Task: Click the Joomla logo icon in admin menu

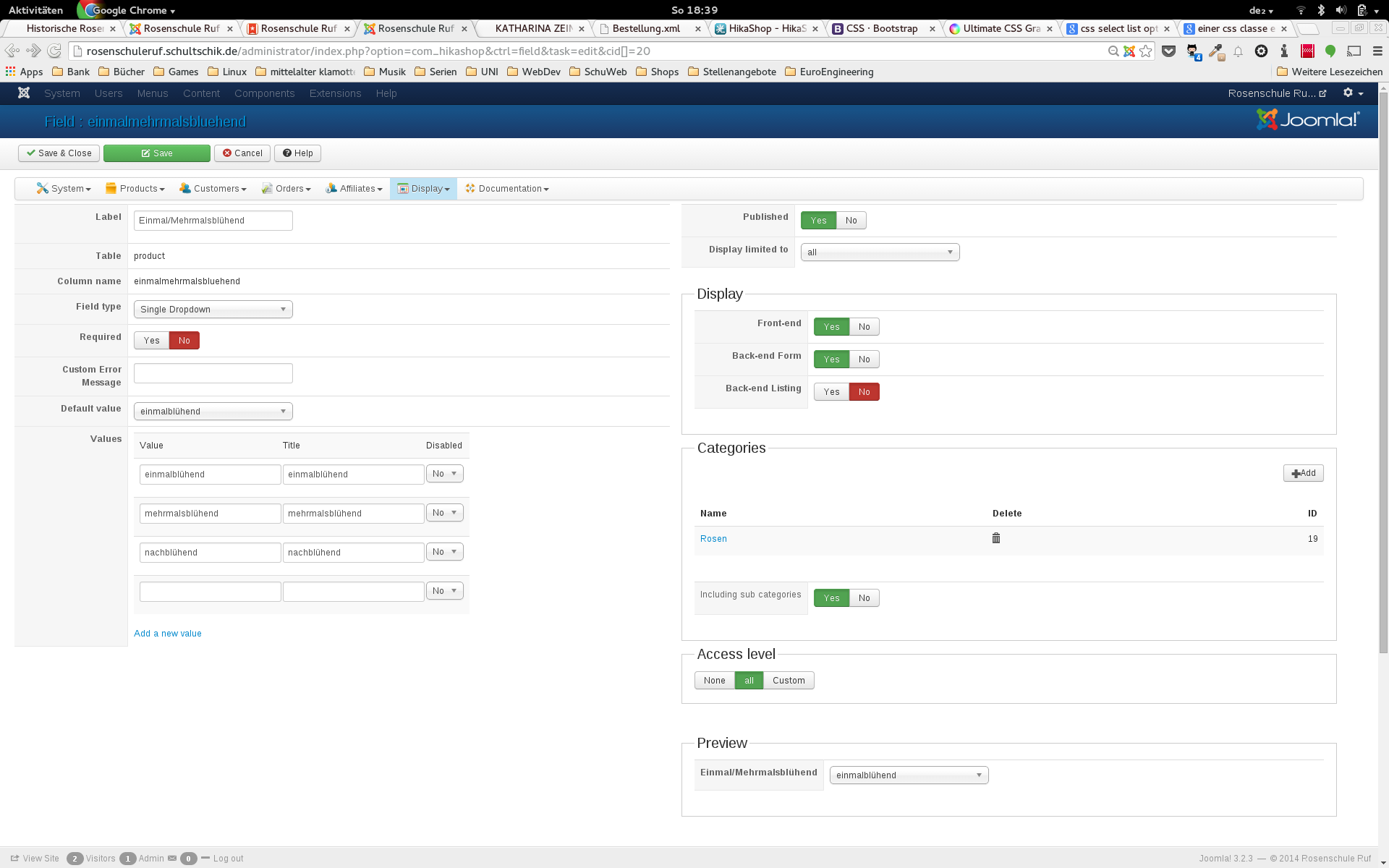Action: pyautogui.click(x=24, y=93)
